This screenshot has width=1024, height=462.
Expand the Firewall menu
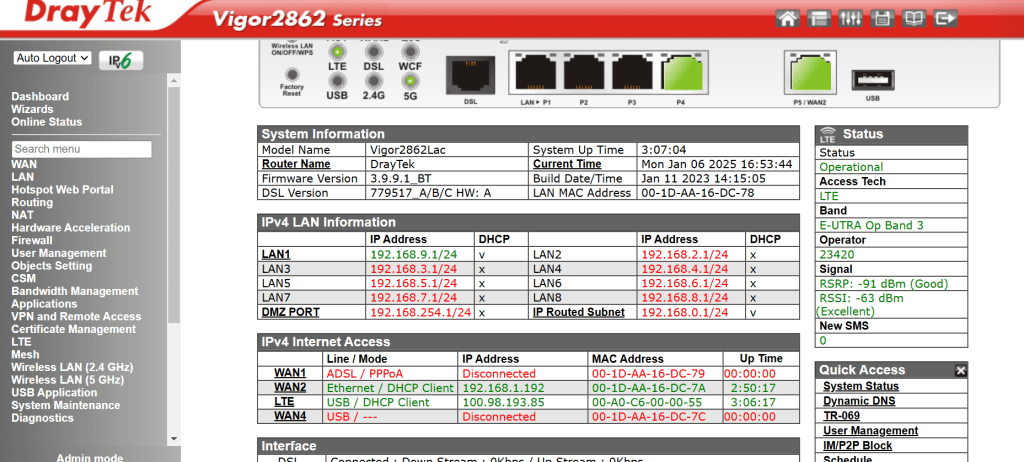[x=32, y=240]
